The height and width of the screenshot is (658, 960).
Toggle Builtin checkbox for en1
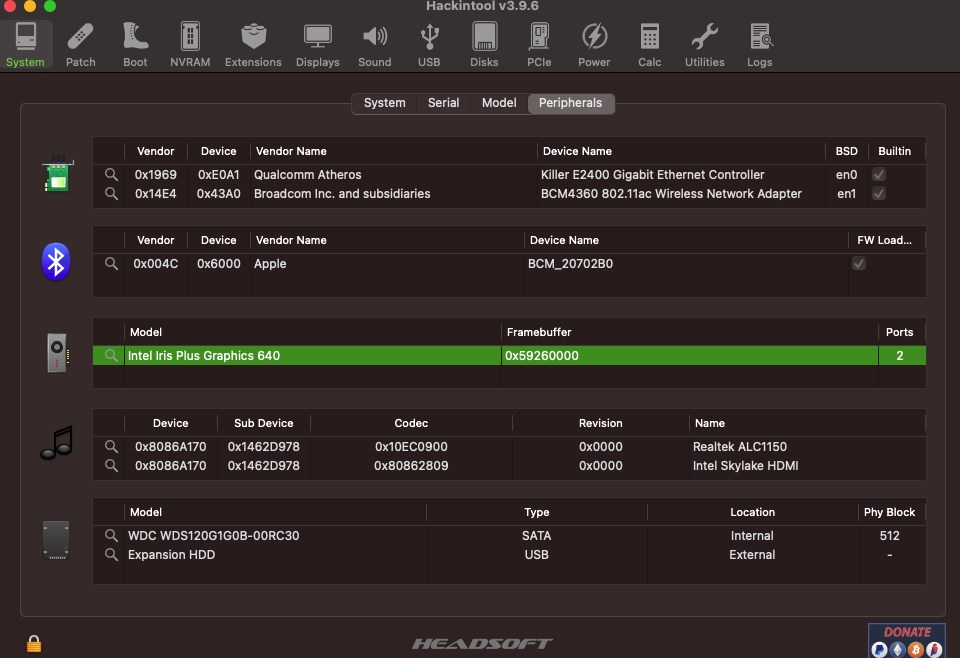pyautogui.click(x=879, y=193)
